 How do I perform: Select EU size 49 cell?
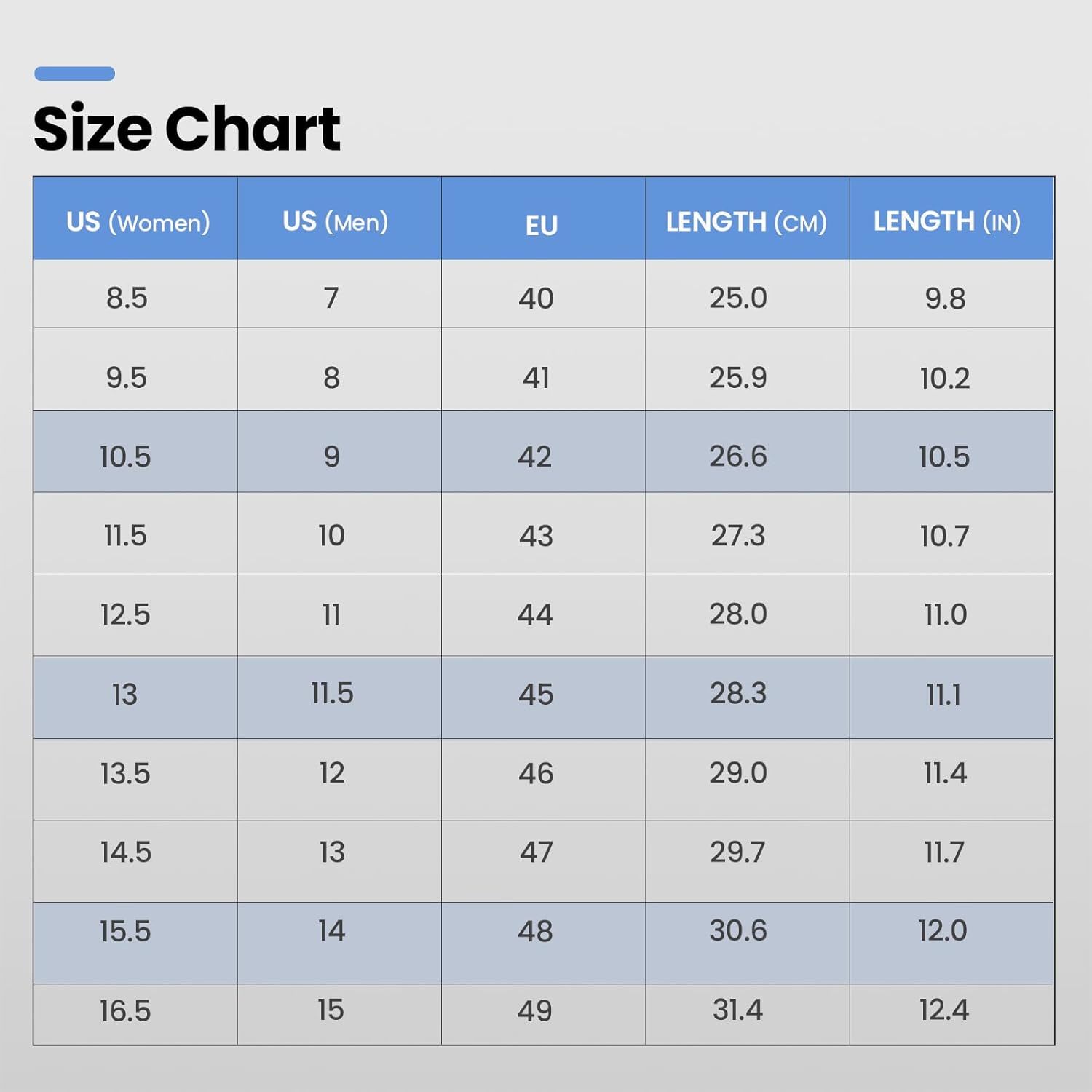pyautogui.click(x=543, y=1015)
